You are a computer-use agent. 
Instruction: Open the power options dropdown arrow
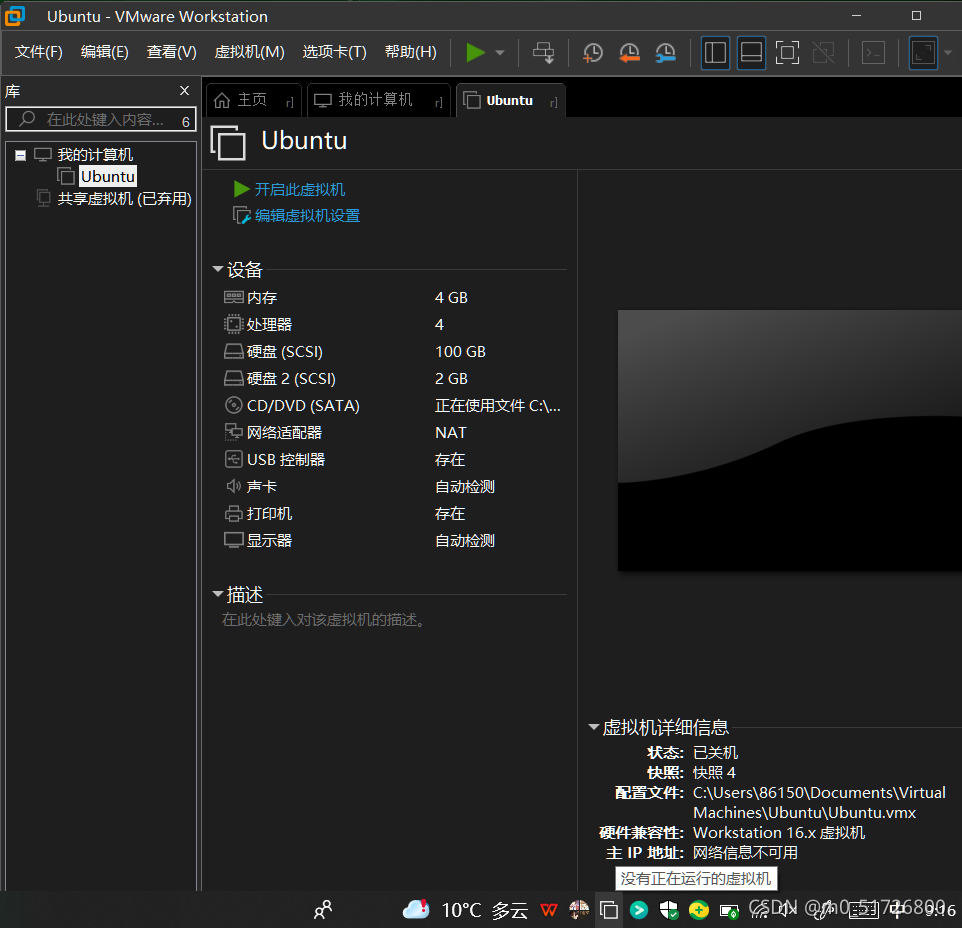(500, 53)
